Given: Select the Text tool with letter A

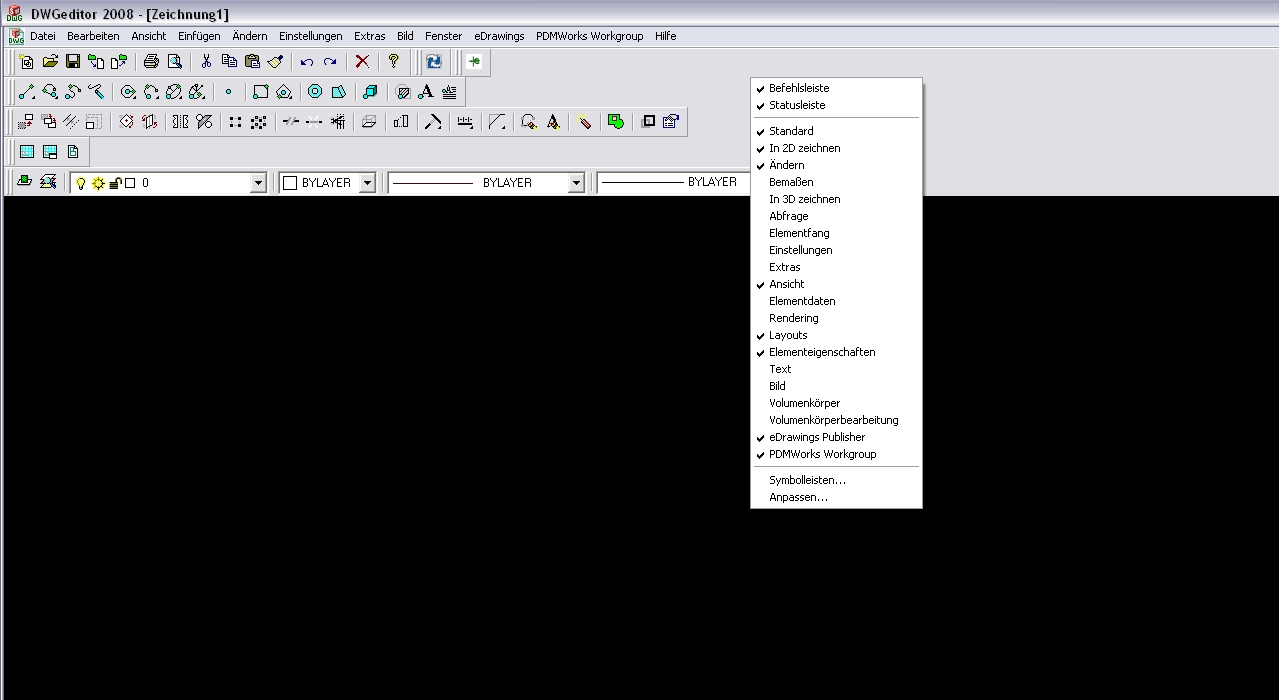Looking at the screenshot, I should tap(426, 92).
